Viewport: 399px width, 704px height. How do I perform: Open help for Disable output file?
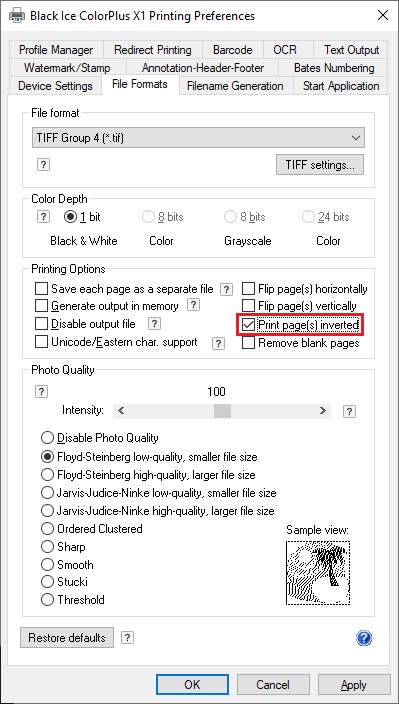pos(154,323)
